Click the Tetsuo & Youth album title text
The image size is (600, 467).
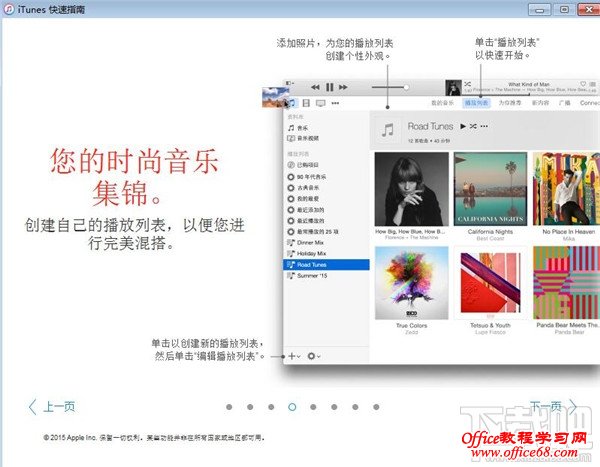point(490,325)
